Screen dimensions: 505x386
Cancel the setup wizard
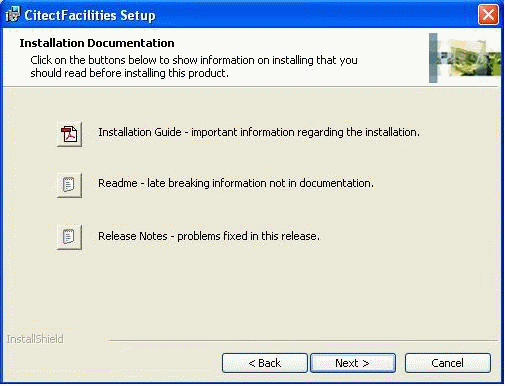[x=448, y=363]
